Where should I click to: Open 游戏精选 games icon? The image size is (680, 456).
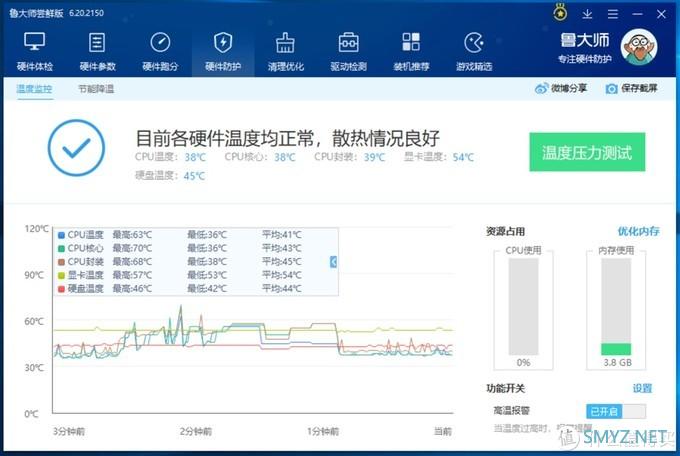[x=474, y=51]
